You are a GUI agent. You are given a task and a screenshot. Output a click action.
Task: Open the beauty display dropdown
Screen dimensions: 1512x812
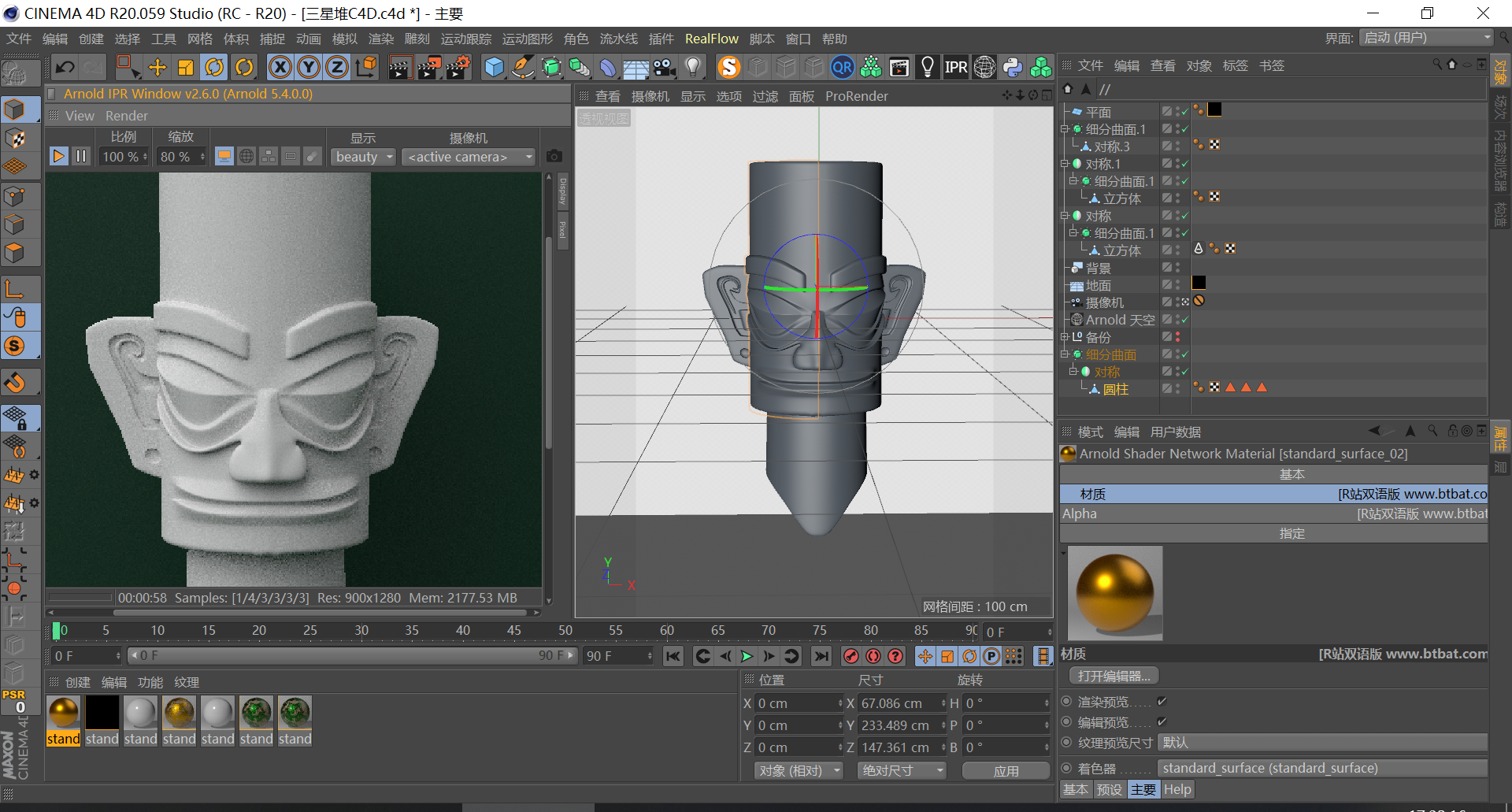(x=362, y=156)
